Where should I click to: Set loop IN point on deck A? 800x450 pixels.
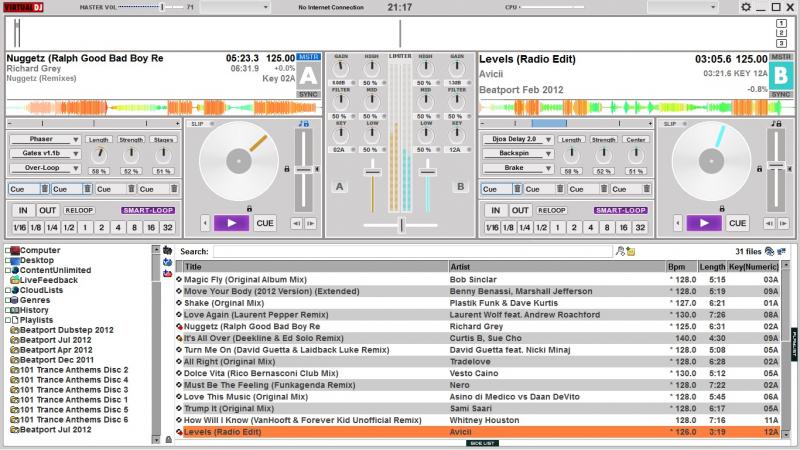[23, 210]
